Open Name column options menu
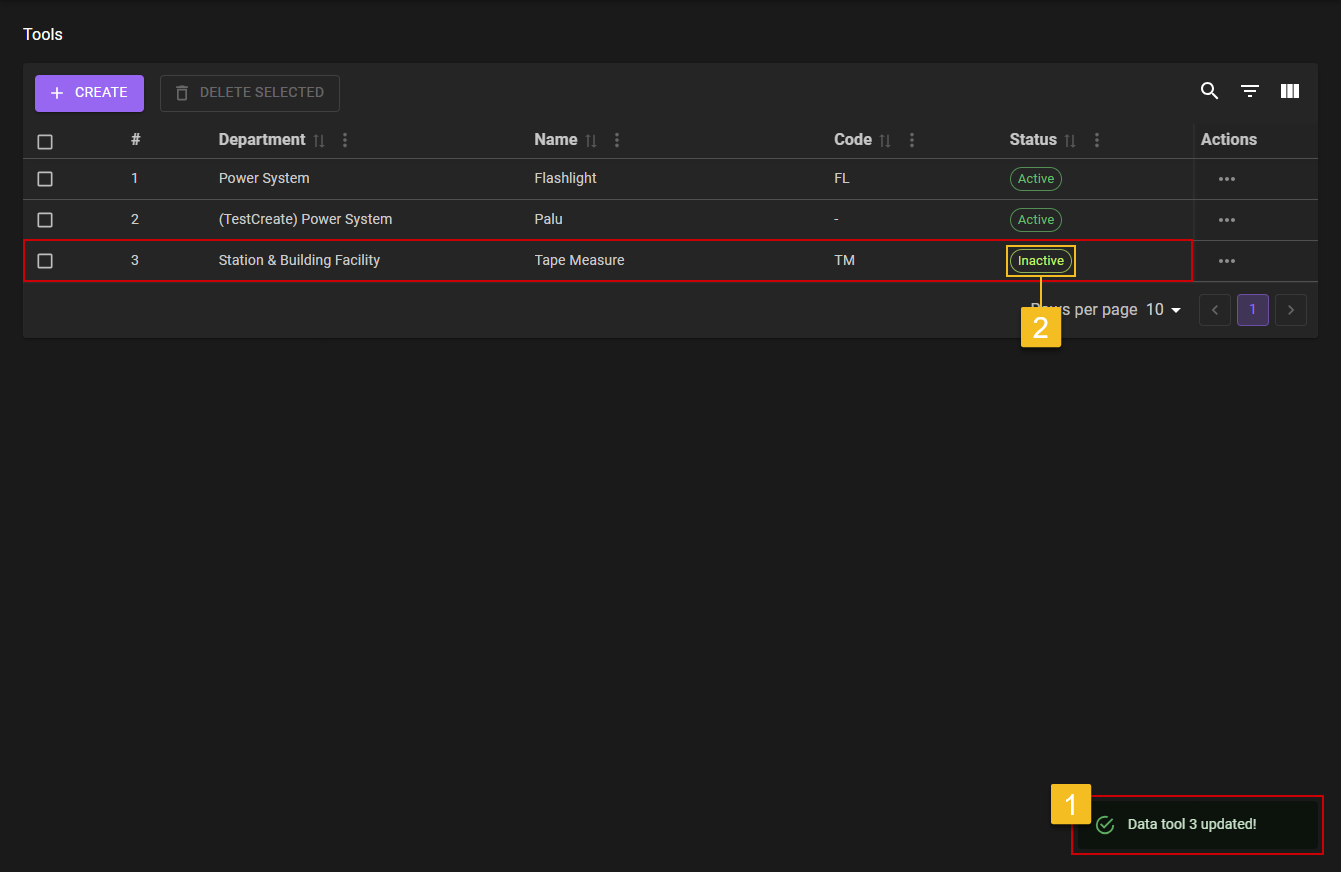The width and height of the screenshot is (1341, 872). click(x=617, y=140)
